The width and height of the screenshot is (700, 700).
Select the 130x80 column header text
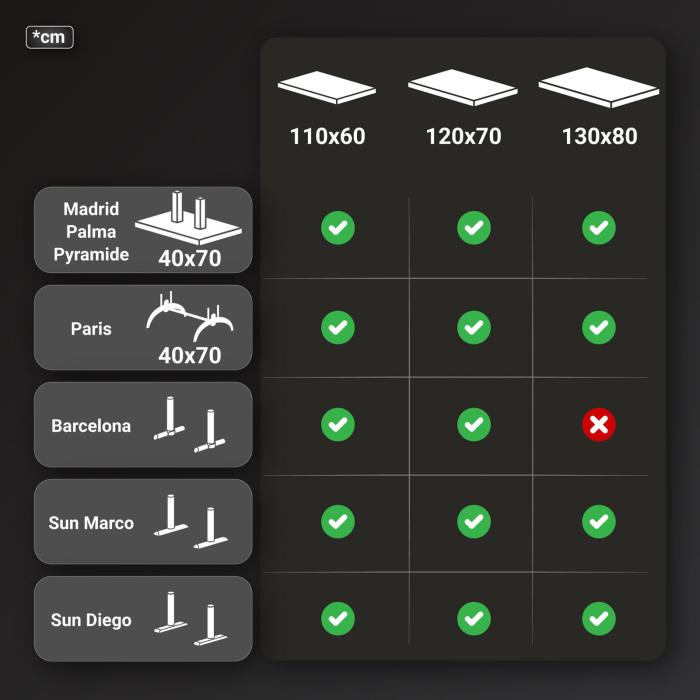click(x=600, y=136)
